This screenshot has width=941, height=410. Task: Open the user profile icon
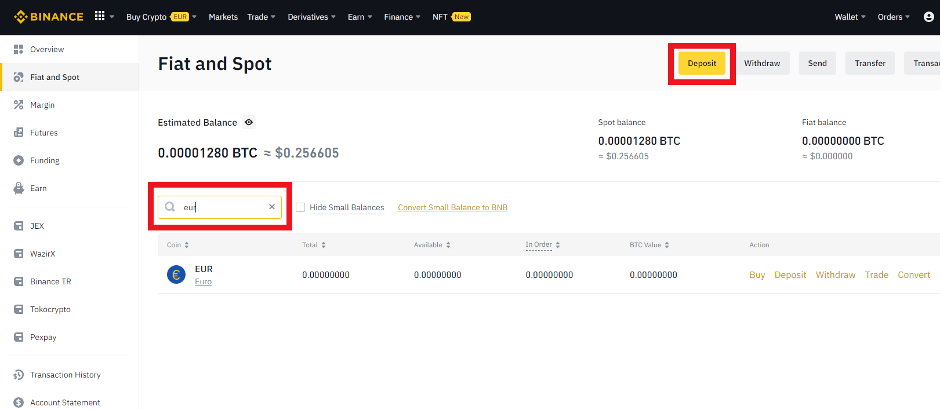[929, 17]
